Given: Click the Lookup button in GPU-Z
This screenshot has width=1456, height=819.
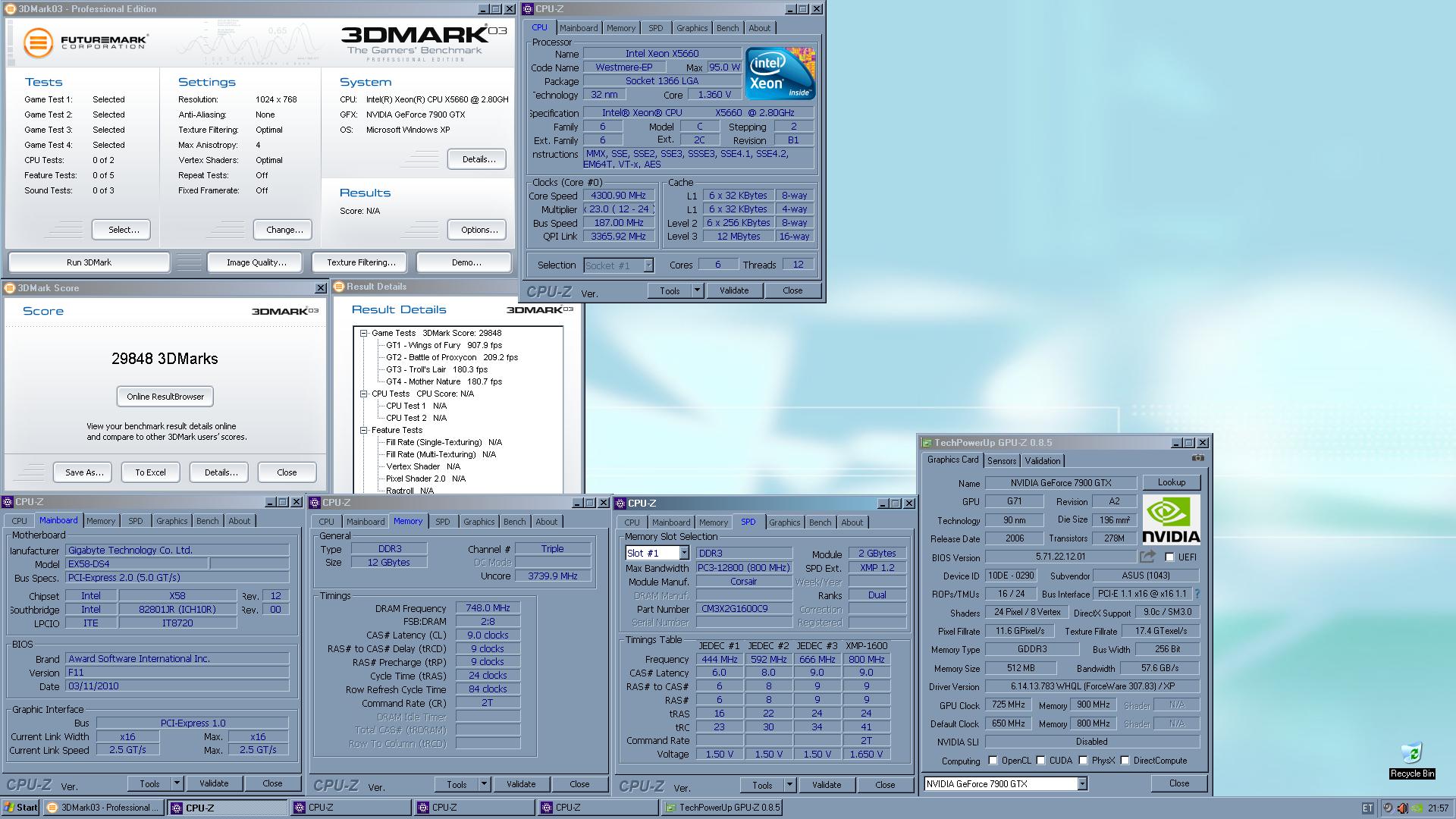Looking at the screenshot, I should [x=1171, y=482].
